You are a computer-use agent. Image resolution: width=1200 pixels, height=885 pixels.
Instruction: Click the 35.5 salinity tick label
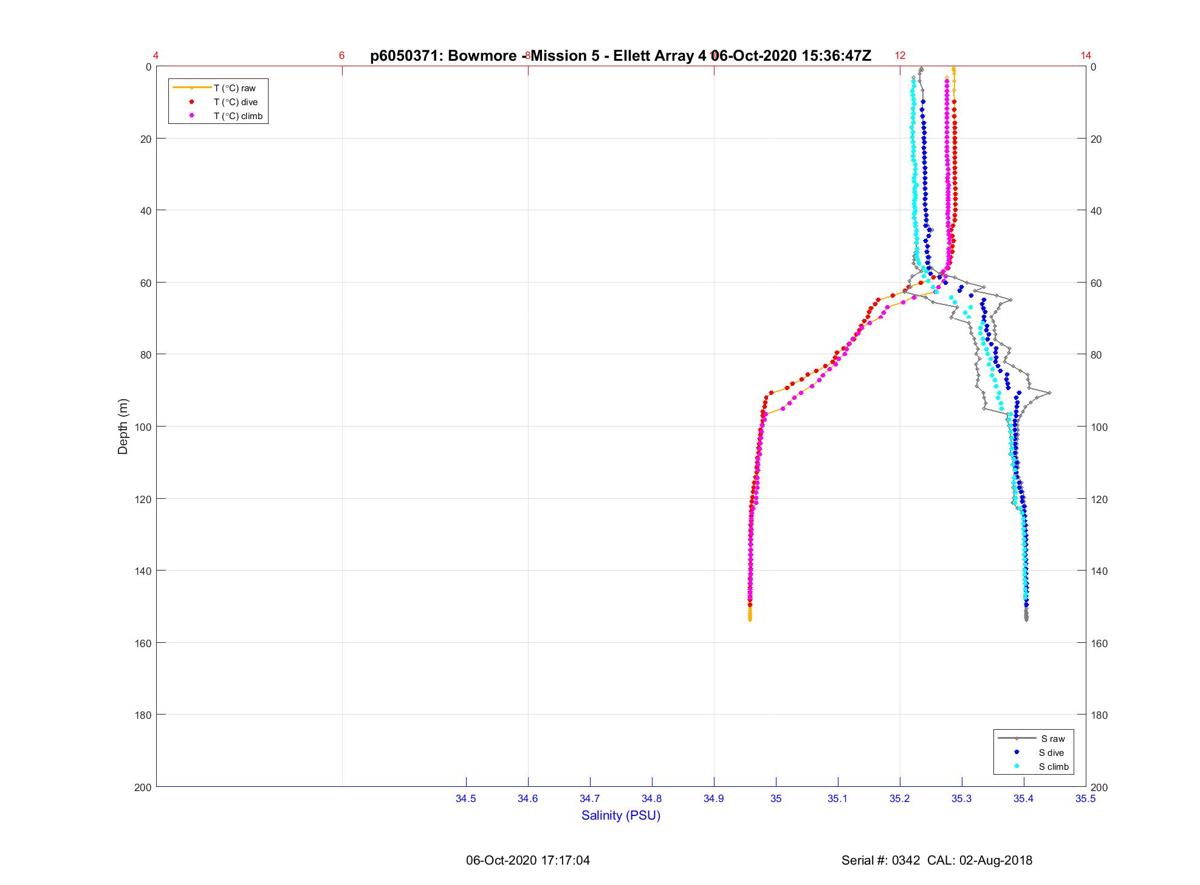click(x=1085, y=799)
